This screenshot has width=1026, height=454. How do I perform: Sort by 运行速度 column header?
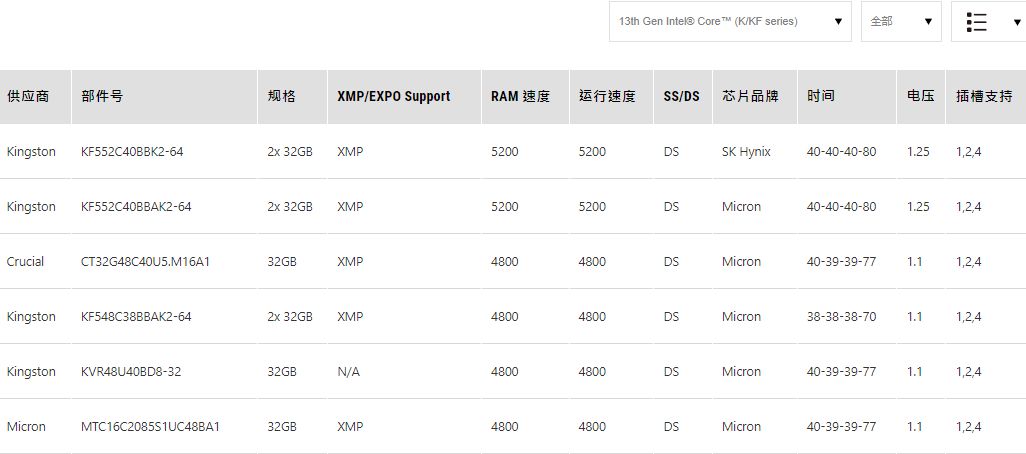pyautogui.click(x=607, y=97)
